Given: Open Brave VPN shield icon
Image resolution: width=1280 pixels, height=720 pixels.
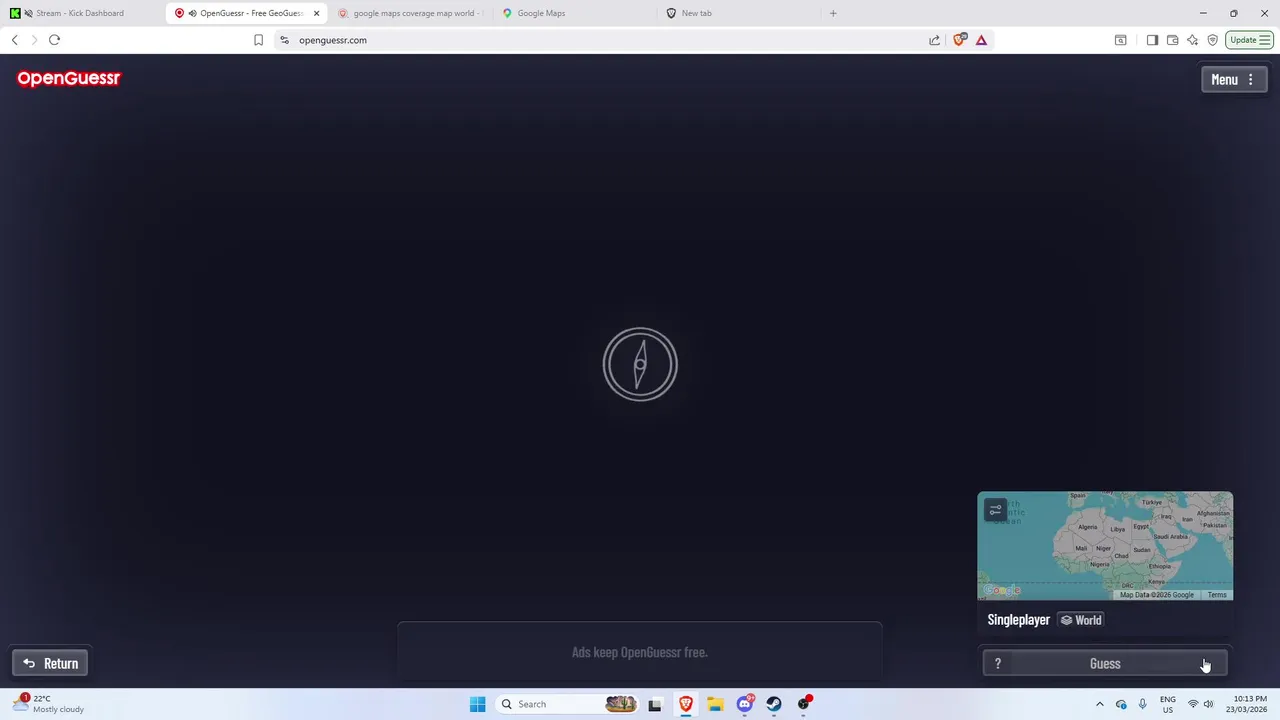Looking at the screenshot, I should tap(1212, 40).
